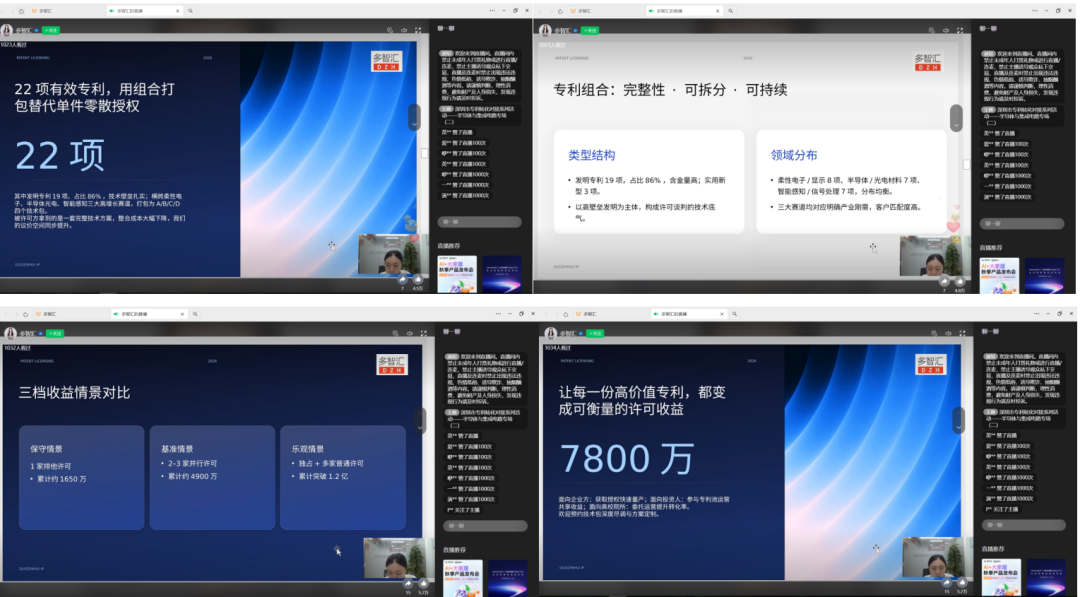This screenshot has height=597, width=1080.
Task: Refresh the page in the 22 项 slide window
Action: 21,11
